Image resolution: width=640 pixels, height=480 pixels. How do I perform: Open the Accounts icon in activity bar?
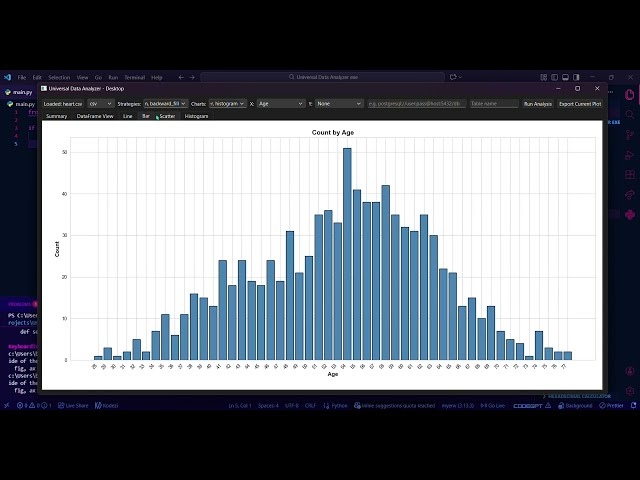pos(630,371)
